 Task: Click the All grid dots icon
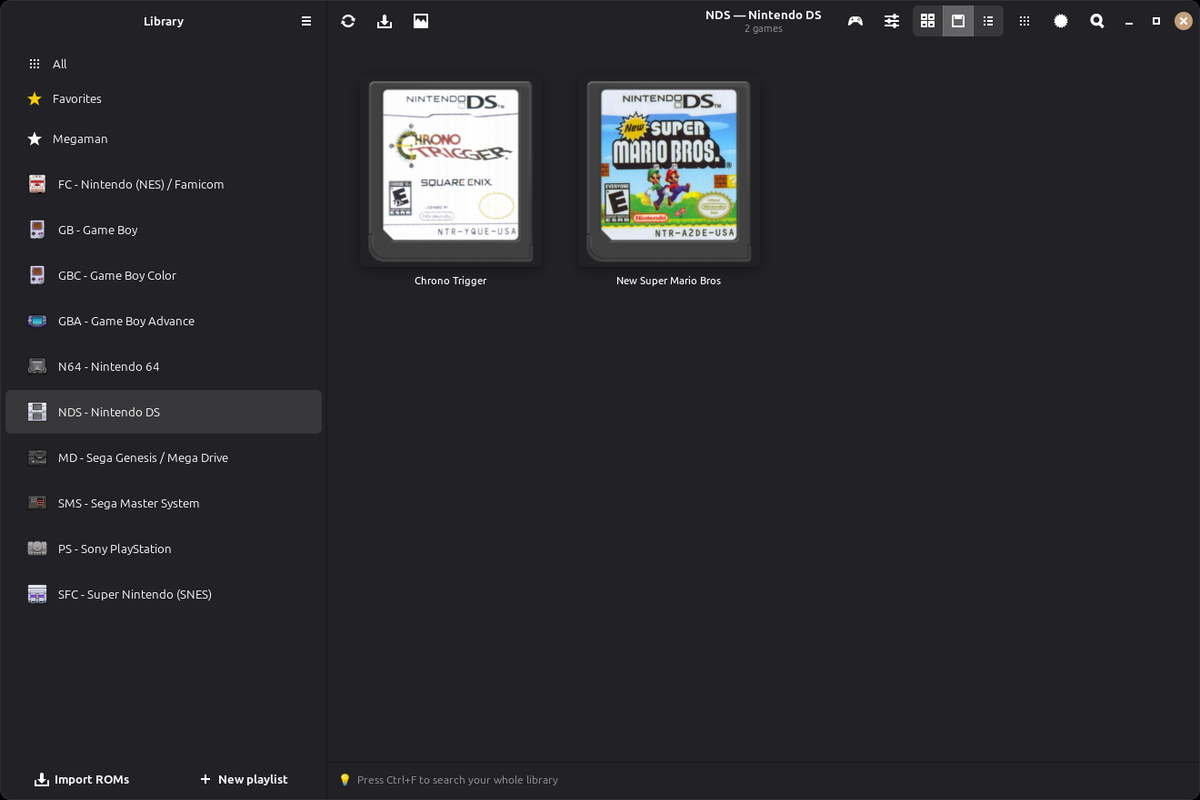tap(35, 64)
